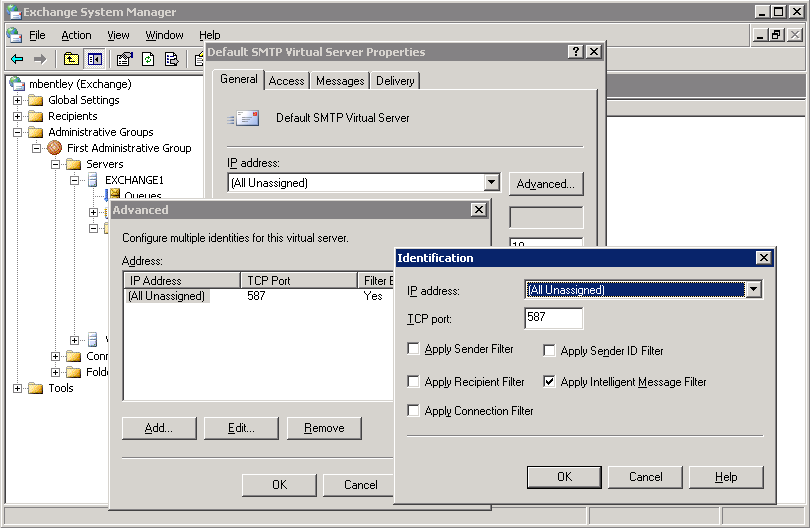Click the TCP port field showing 587
Screen dimensions: 810x528
(553, 318)
